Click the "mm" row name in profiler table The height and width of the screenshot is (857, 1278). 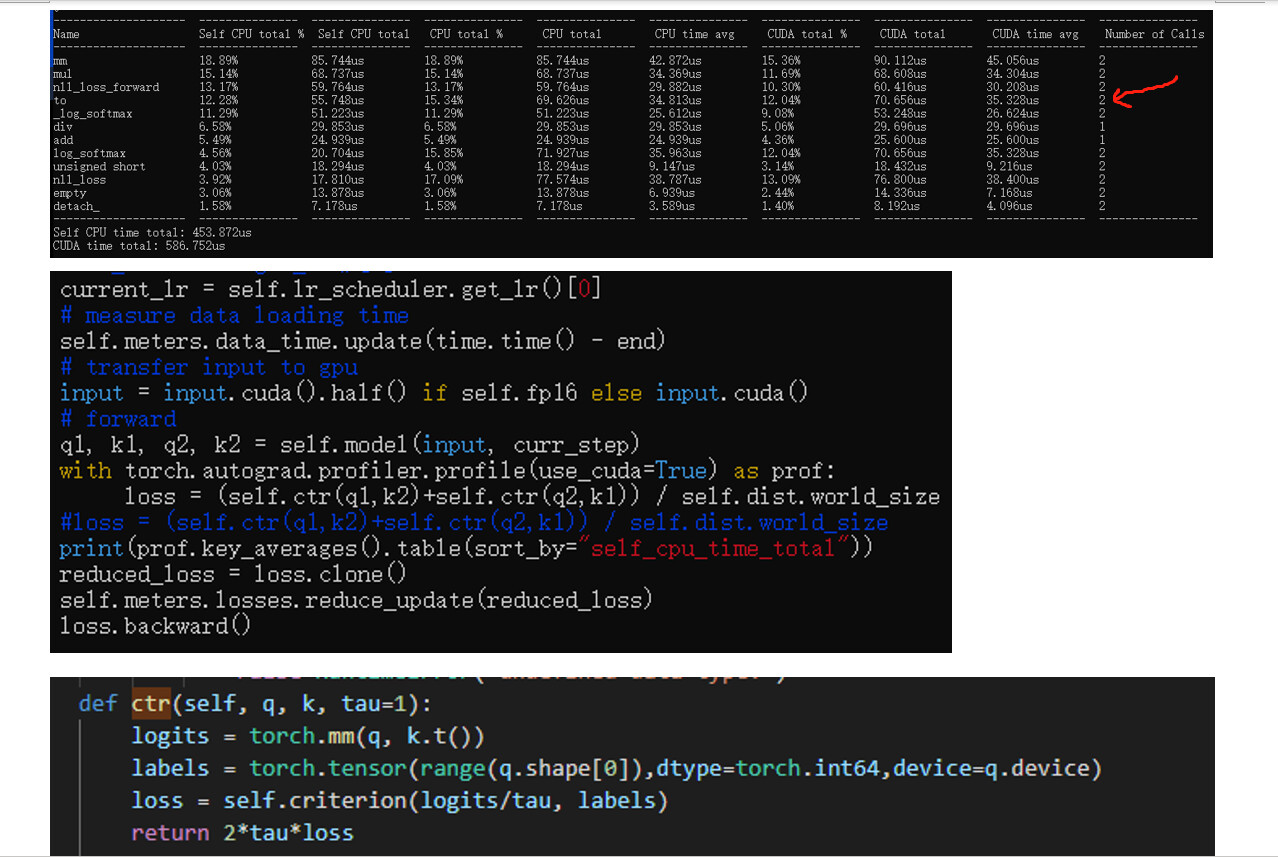(x=60, y=61)
